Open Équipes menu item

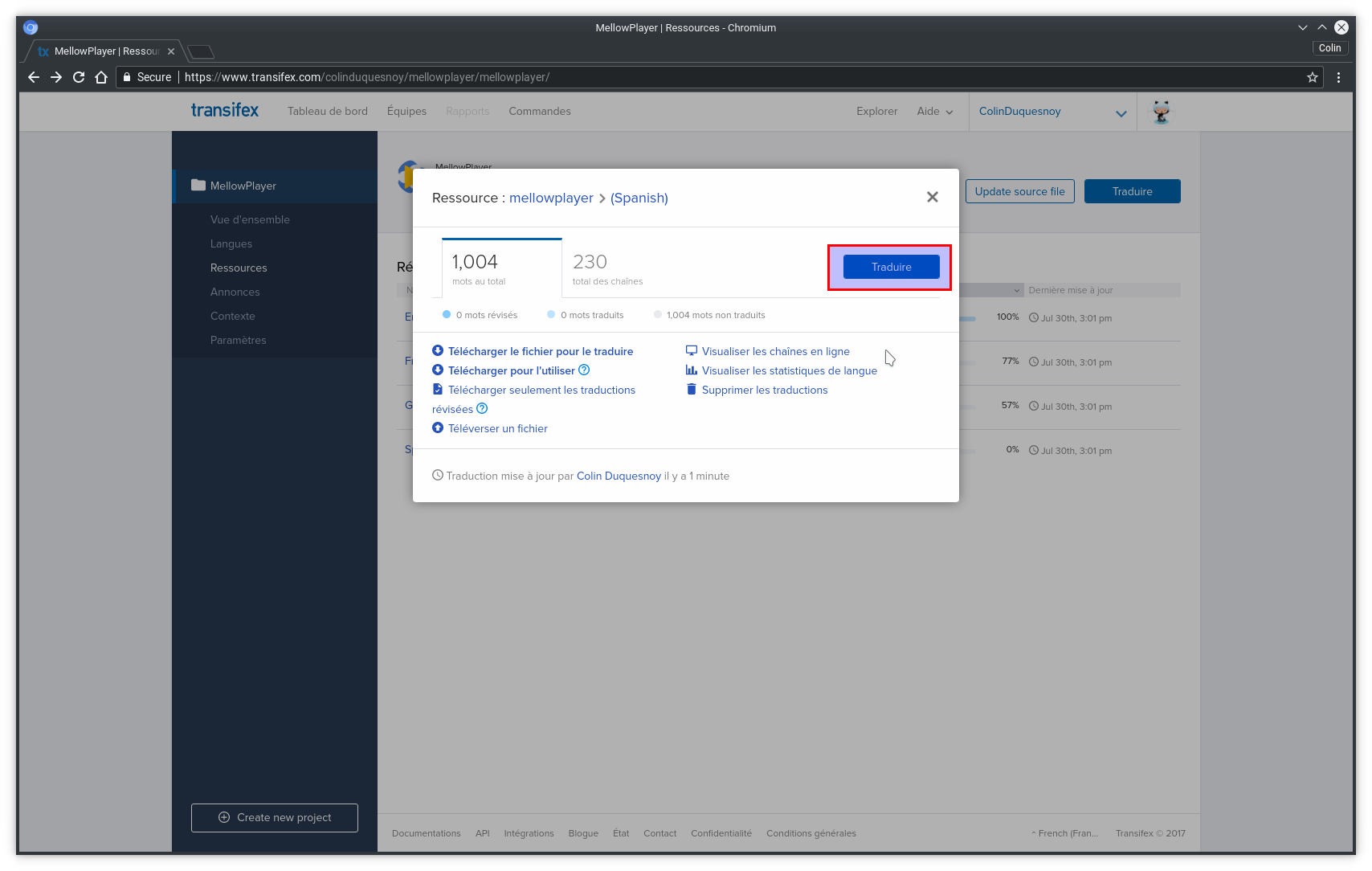[406, 111]
